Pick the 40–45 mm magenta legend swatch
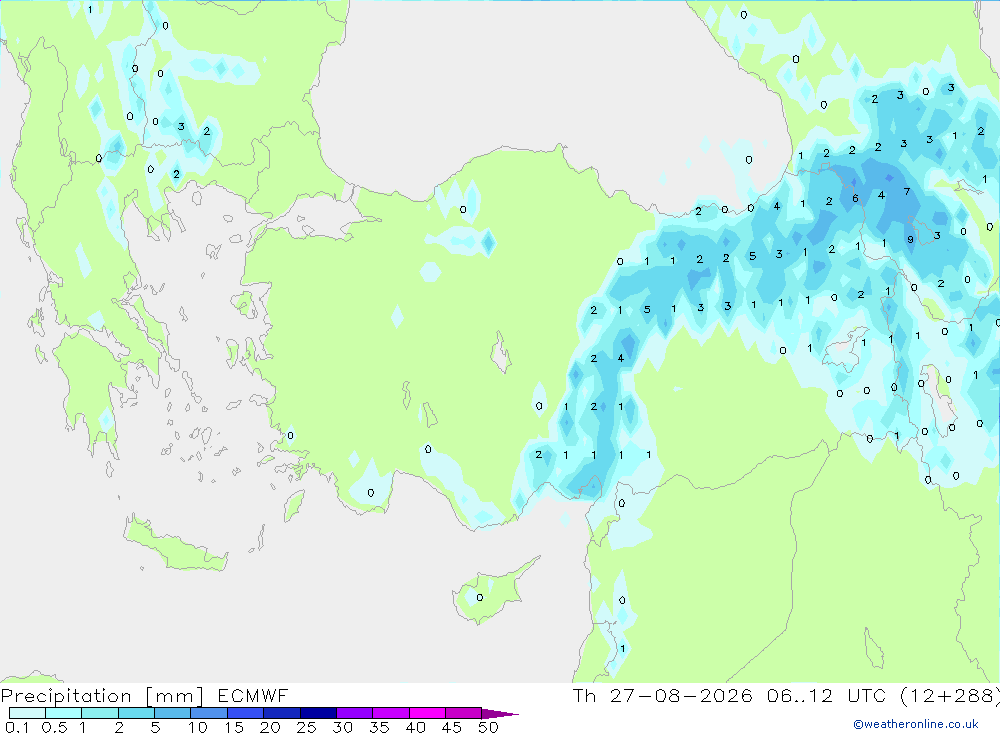 pyautogui.click(x=427, y=713)
